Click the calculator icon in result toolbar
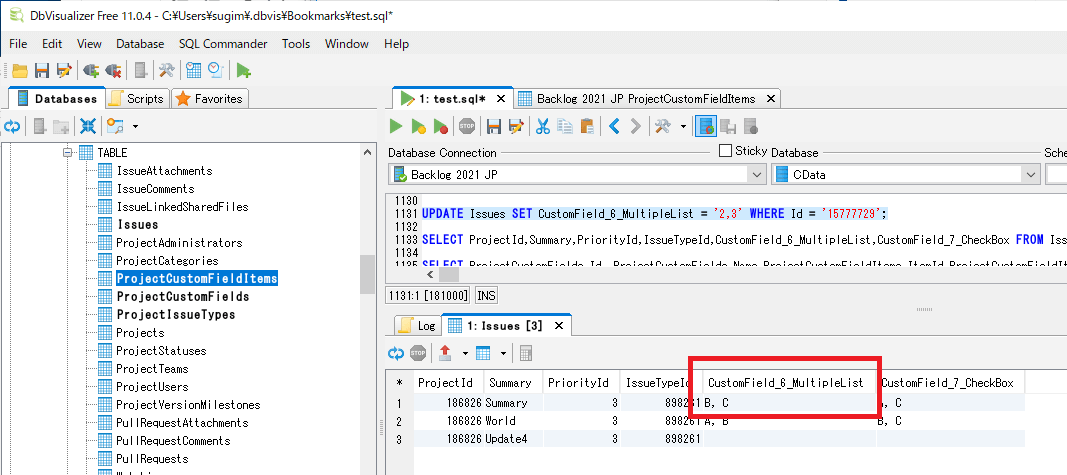Viewport: 1067px width, 475px height. pyautogui.click(x=525, y=353)
